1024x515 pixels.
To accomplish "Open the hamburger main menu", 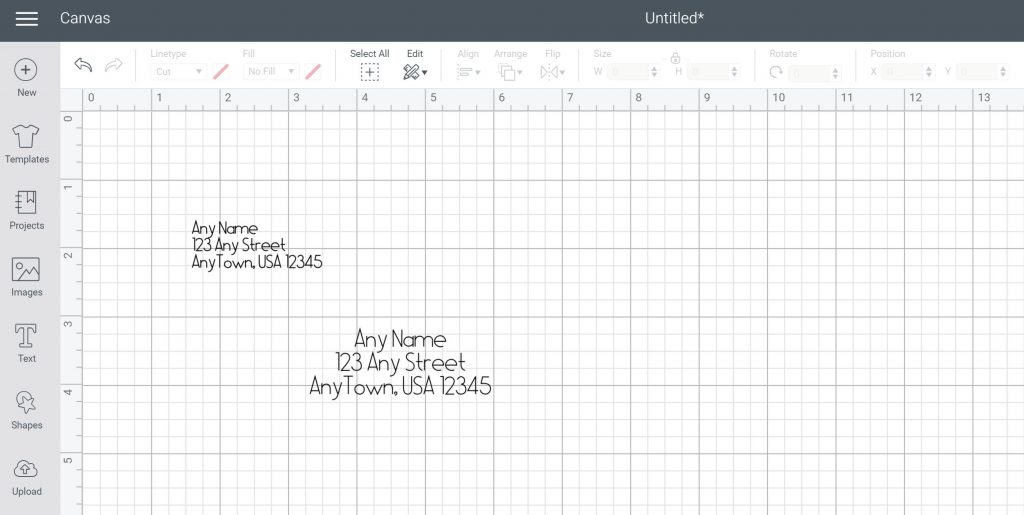I will coord(27,19).
